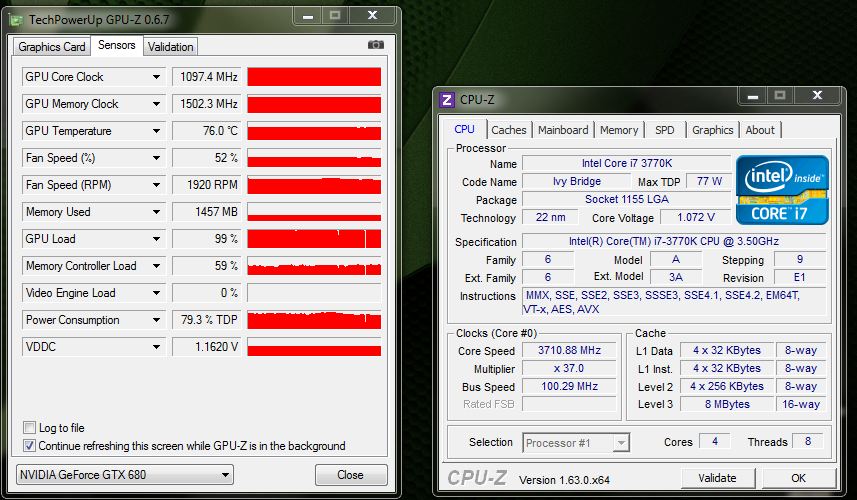Click the 8 MBytes Level 3 cache value
Viewport: 857px width, 500px height.
click(727, 404)
